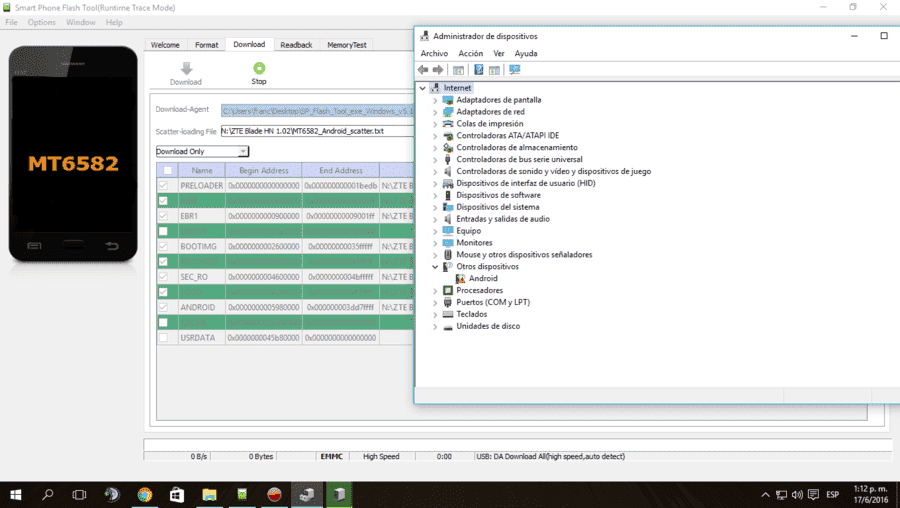Open the Archivo menu in Device Manager
Screen dimensions: 900x508
(x=435, y=53)
